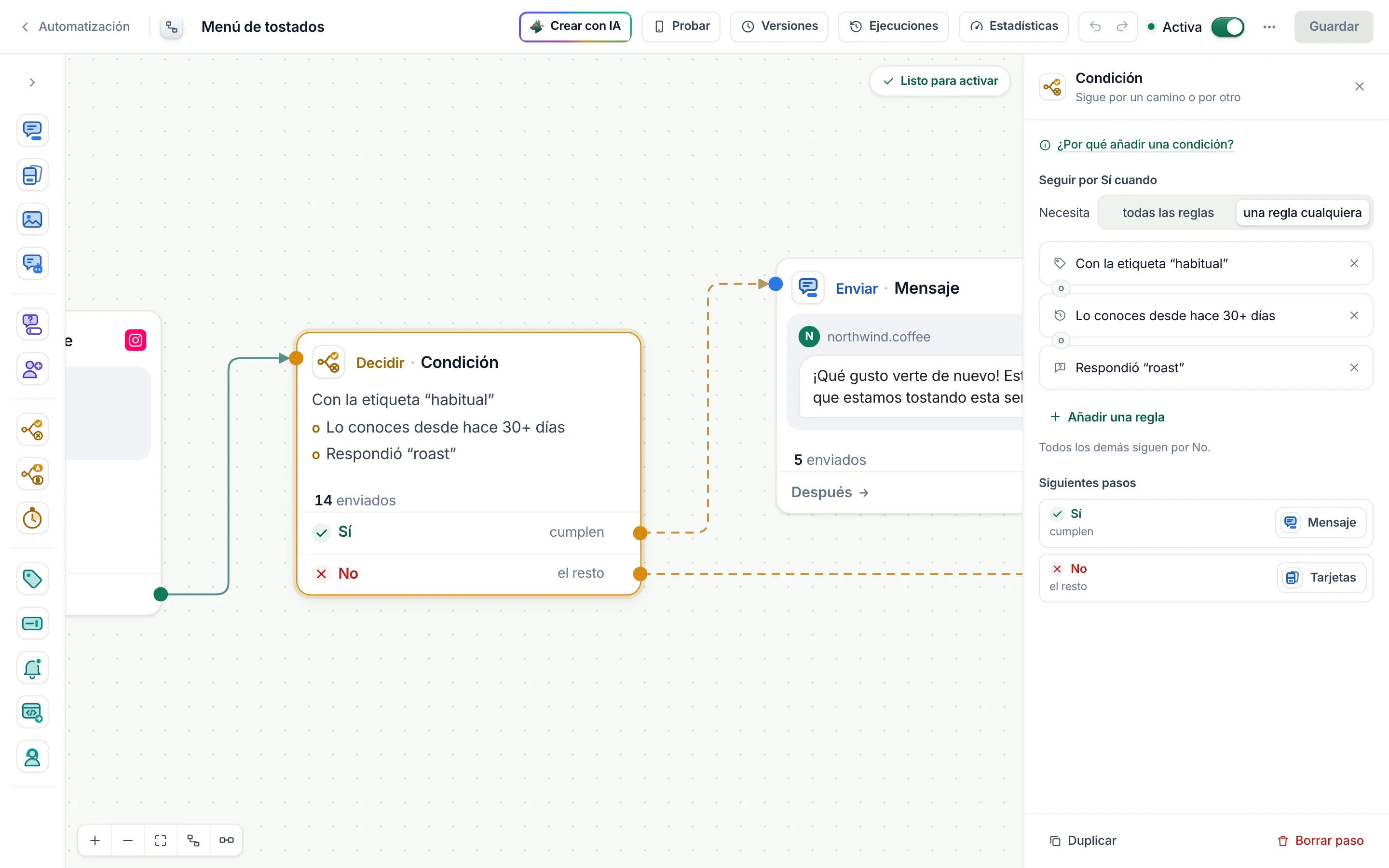This screenshot has height=868, width=1389.
Task: Click the zoom in plus button
Action: [x=95, y=841]
